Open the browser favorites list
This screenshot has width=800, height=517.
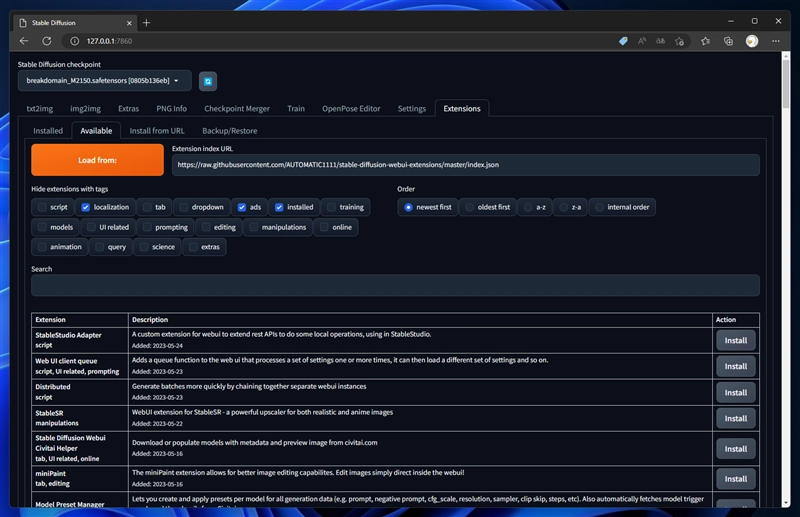point(705,41)
